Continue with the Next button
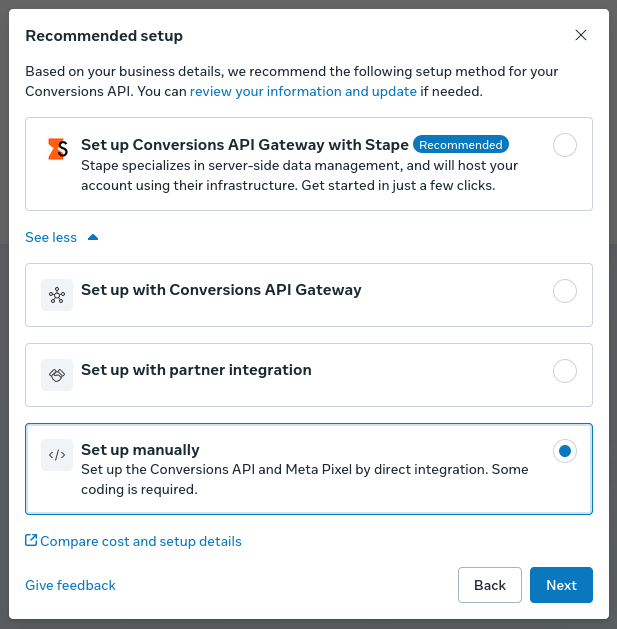This screenshot has width=617, height=629. [561, 585]
